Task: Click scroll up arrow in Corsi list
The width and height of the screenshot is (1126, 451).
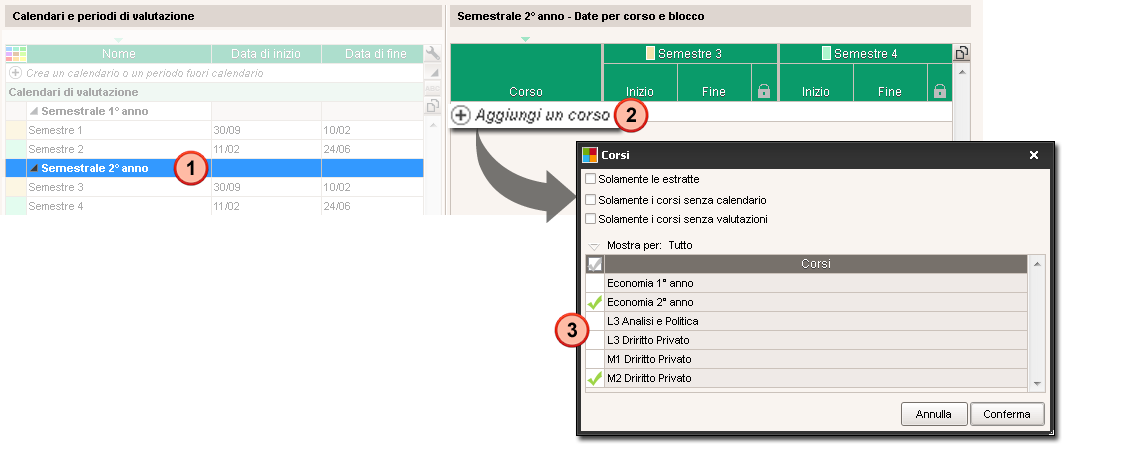Action: 1036,264
